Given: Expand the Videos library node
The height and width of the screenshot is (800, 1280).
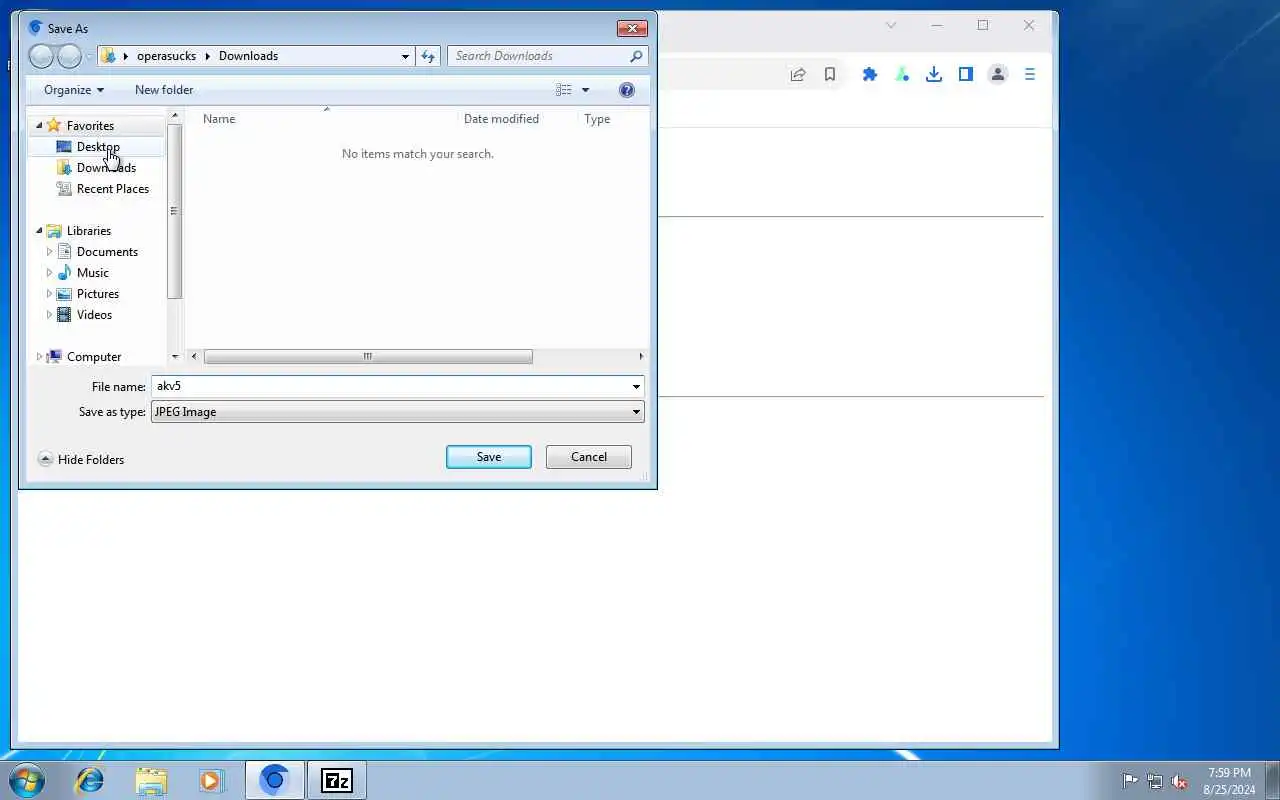Looking at the screenshot, I should tap(50, 315).
